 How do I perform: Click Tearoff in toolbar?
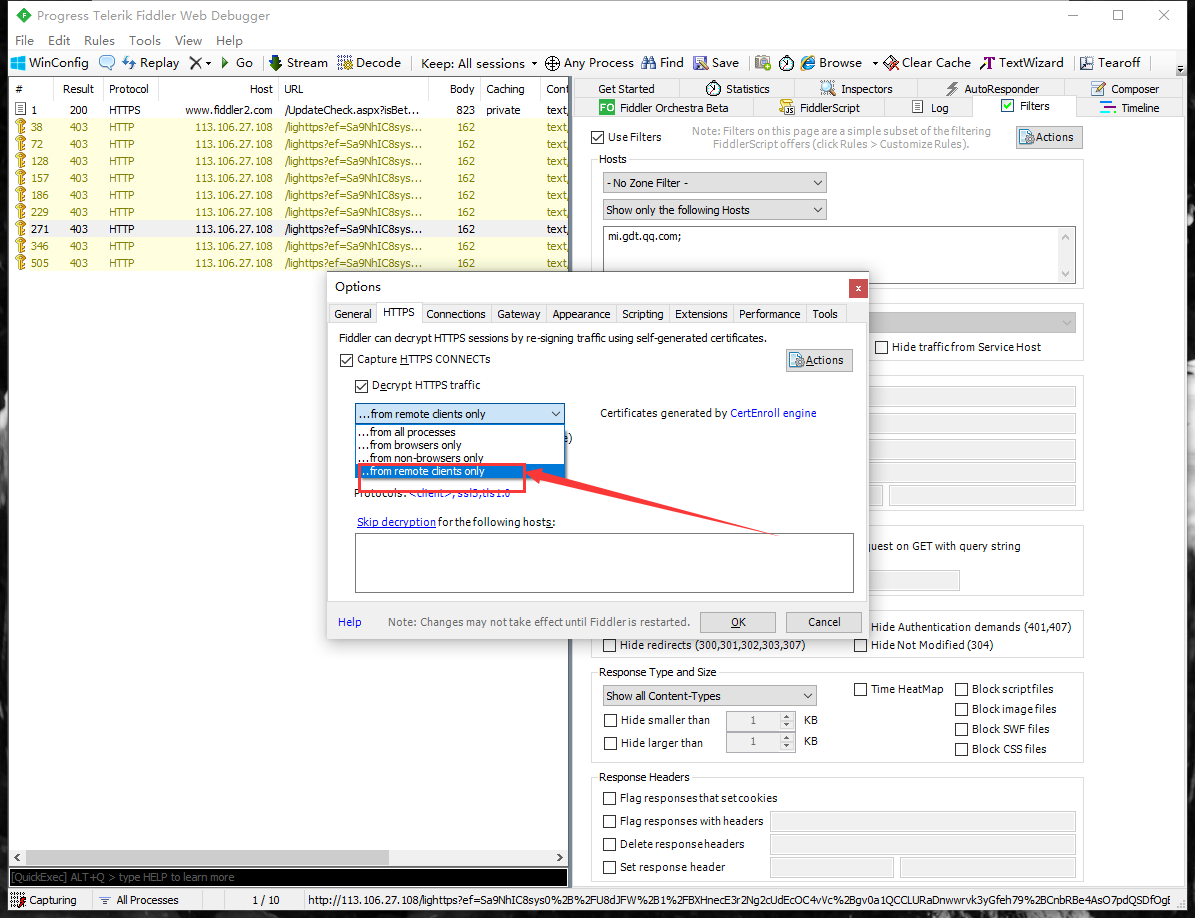coord(1110,63)
